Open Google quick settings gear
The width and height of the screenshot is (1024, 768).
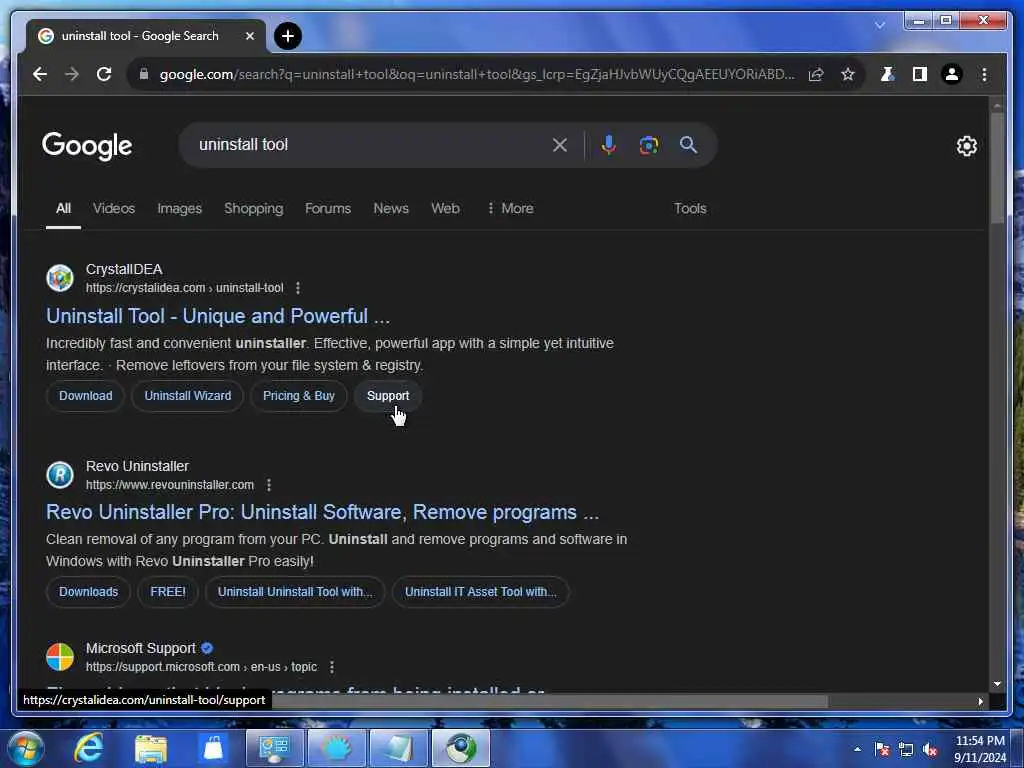point(967,146)
